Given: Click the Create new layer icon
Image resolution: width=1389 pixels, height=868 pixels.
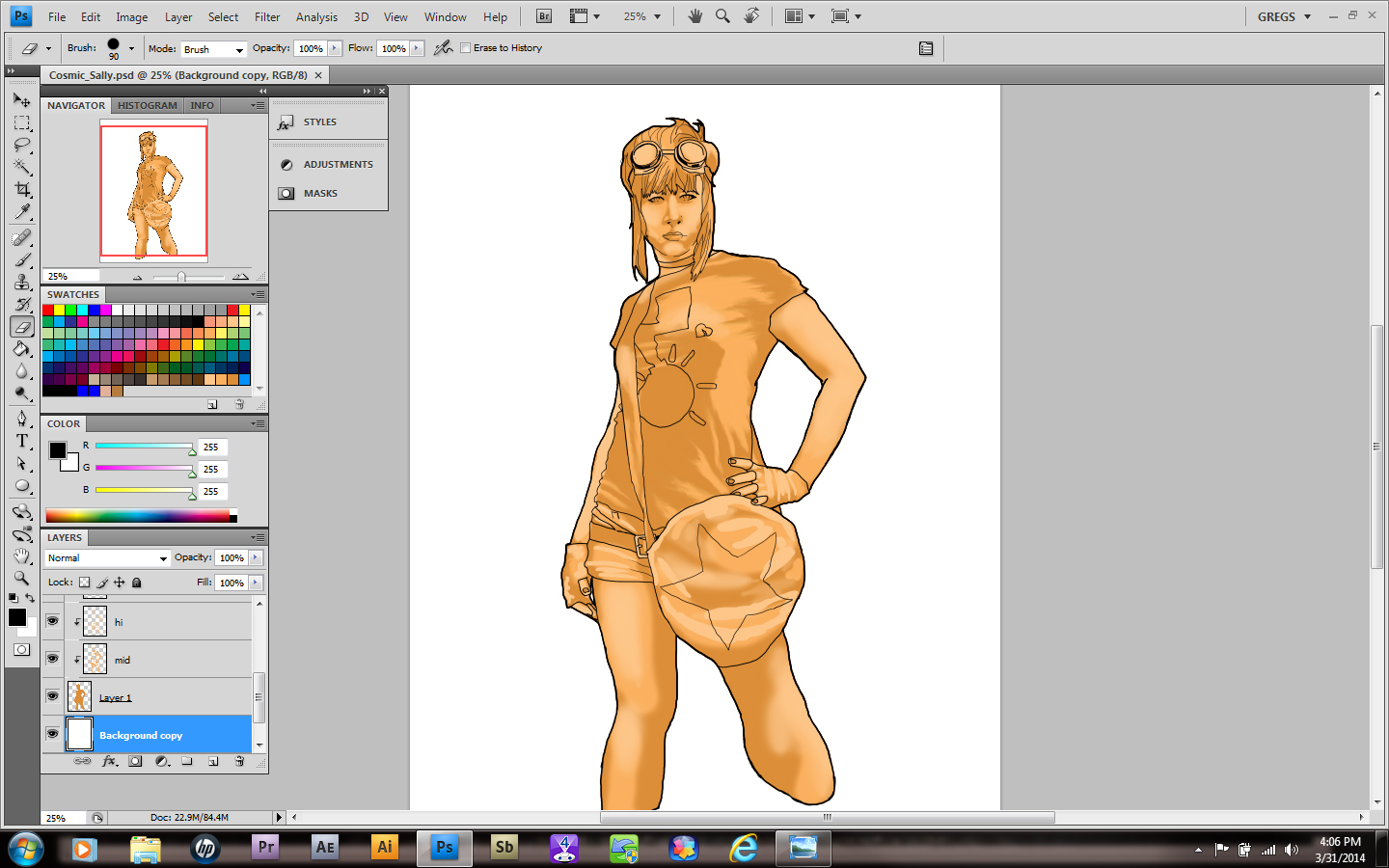Looking at the screenshot, I should 213,762.
